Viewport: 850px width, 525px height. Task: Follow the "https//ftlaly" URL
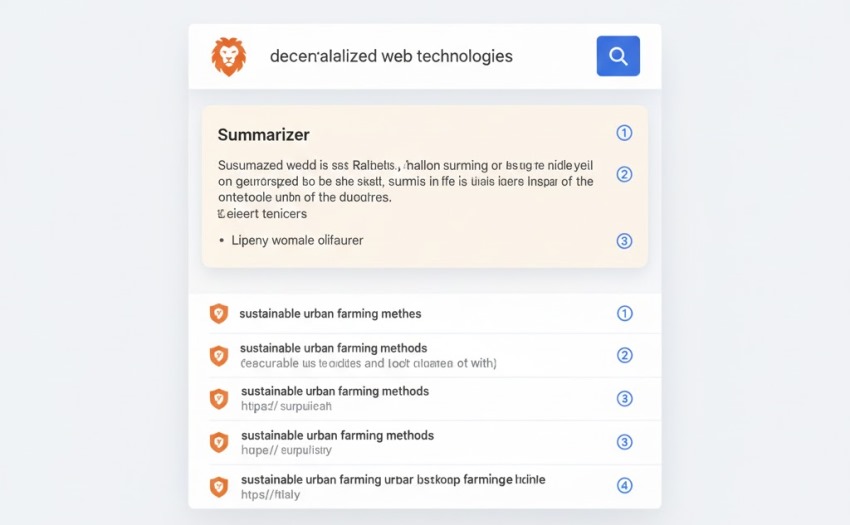coord(270,494)
